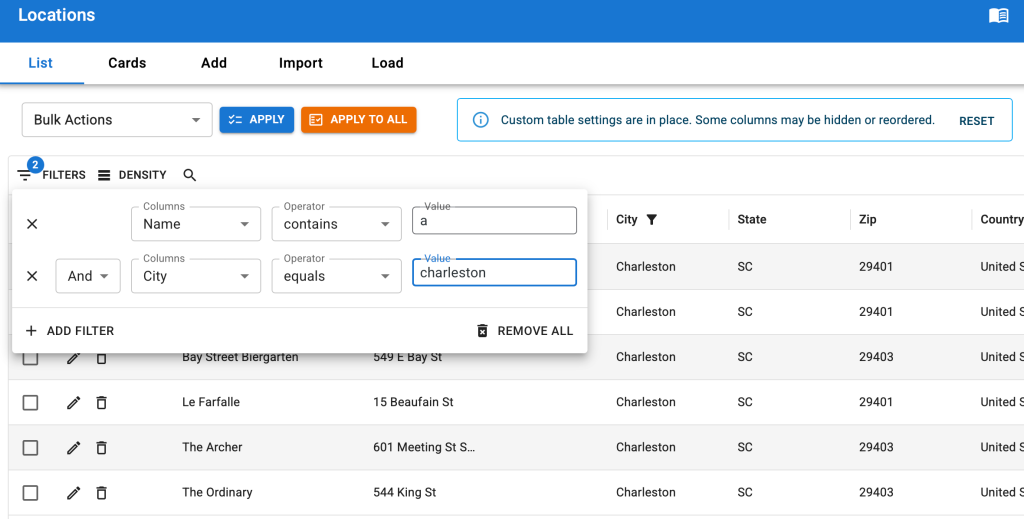Remove the City equals filter row
Image resolution: width=1024 pixels, height=519 pixels.
(x=32, y=276)
